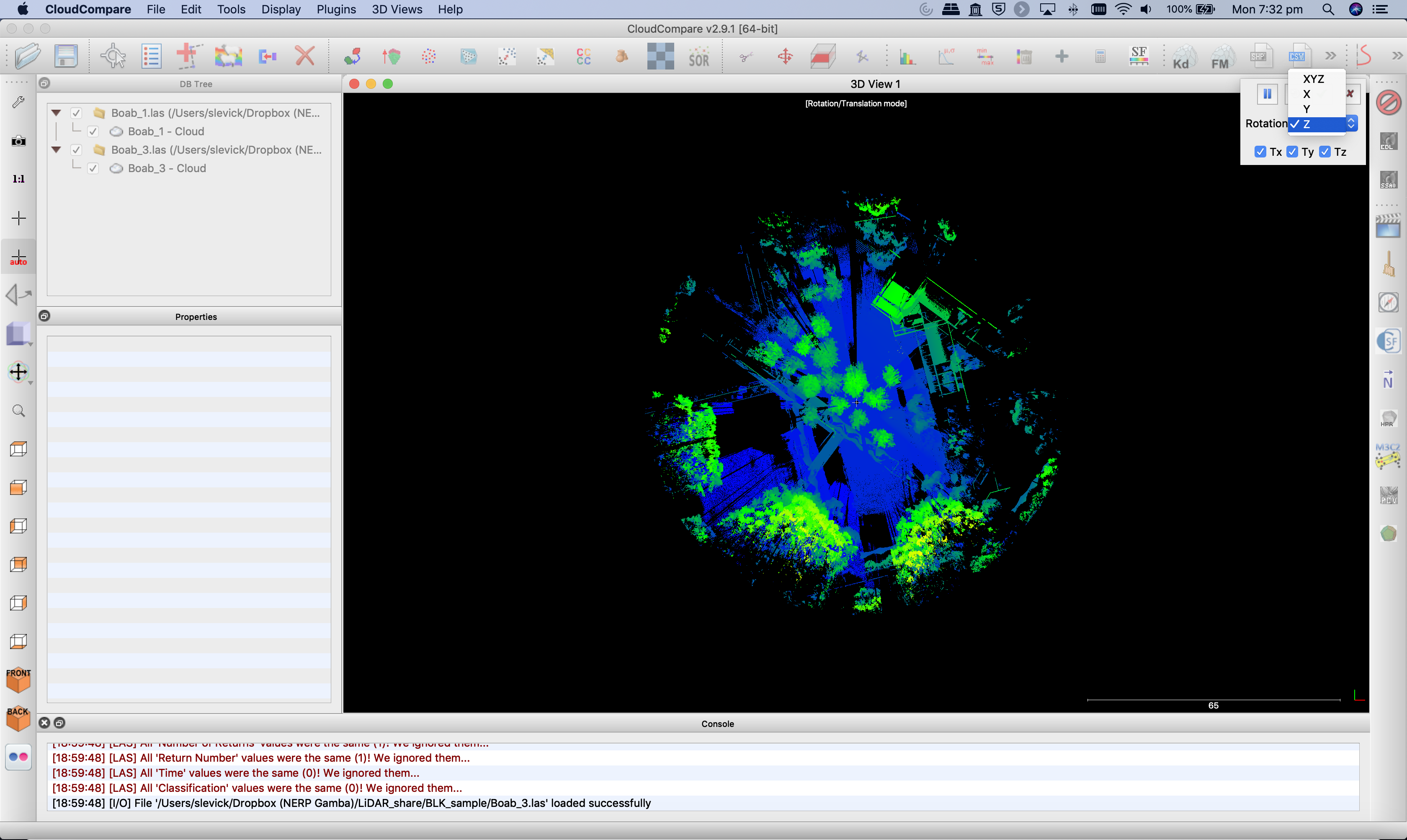
Task: Select the point picking tool
Action: (x=113, y=56)
